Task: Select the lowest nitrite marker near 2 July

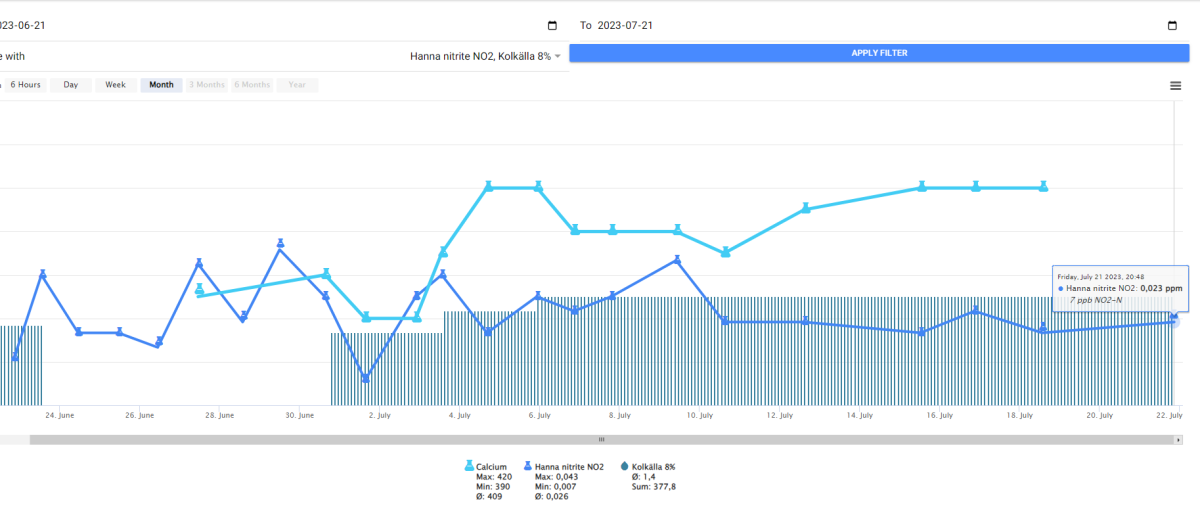Action: (x=366, y=378)
